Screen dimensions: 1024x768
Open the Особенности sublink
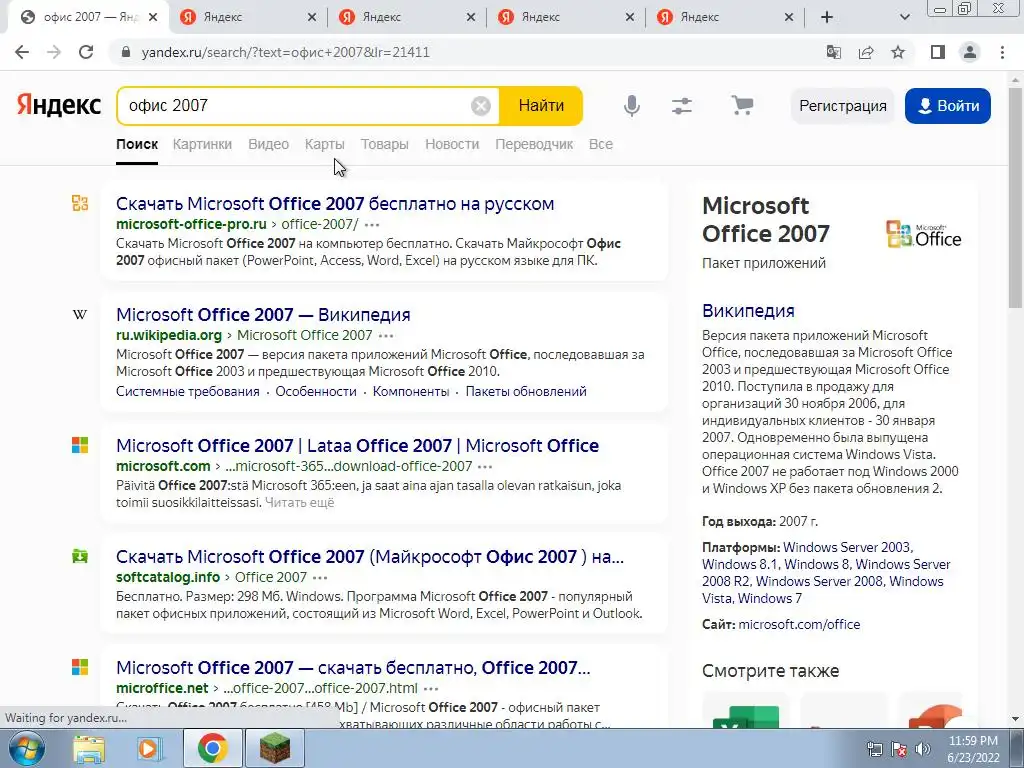tap(316, 392)
